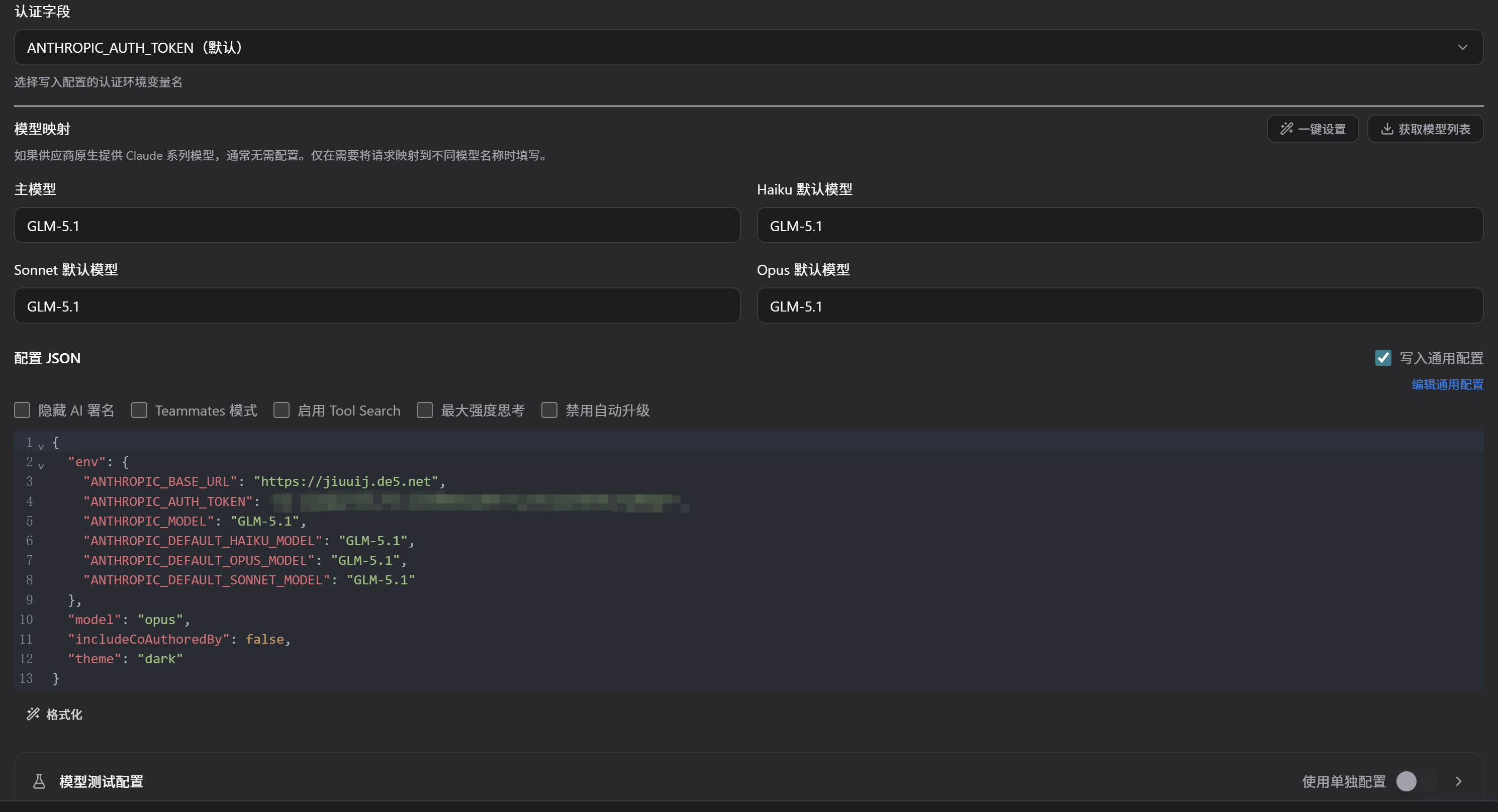Click into the 主模型 input field
This screenshot has height=812, width=1498.
(377, 226)
